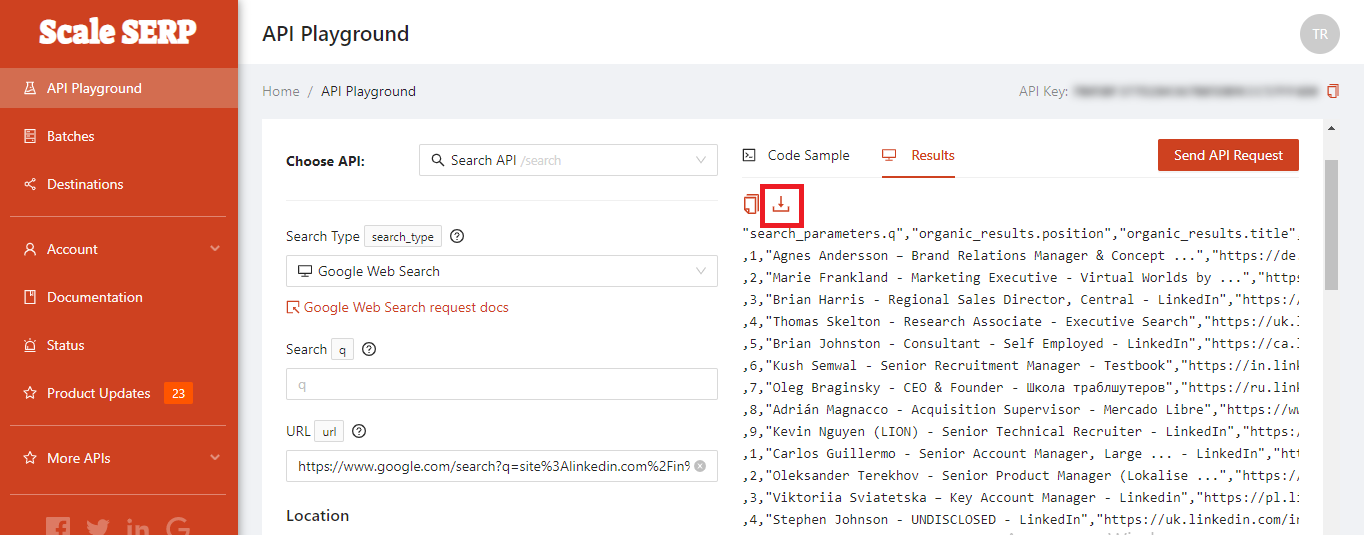Click the API Playground flask icon
This screenshot has width=1364, height=535.
click(30, 88)
